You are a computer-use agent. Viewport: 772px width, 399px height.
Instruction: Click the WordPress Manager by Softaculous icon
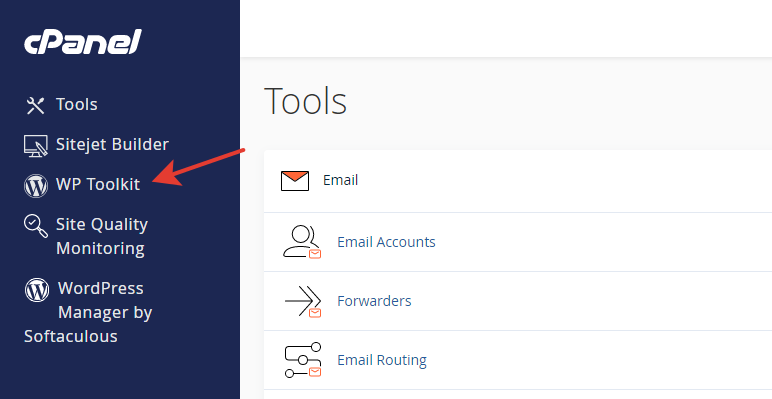point(37,290)
